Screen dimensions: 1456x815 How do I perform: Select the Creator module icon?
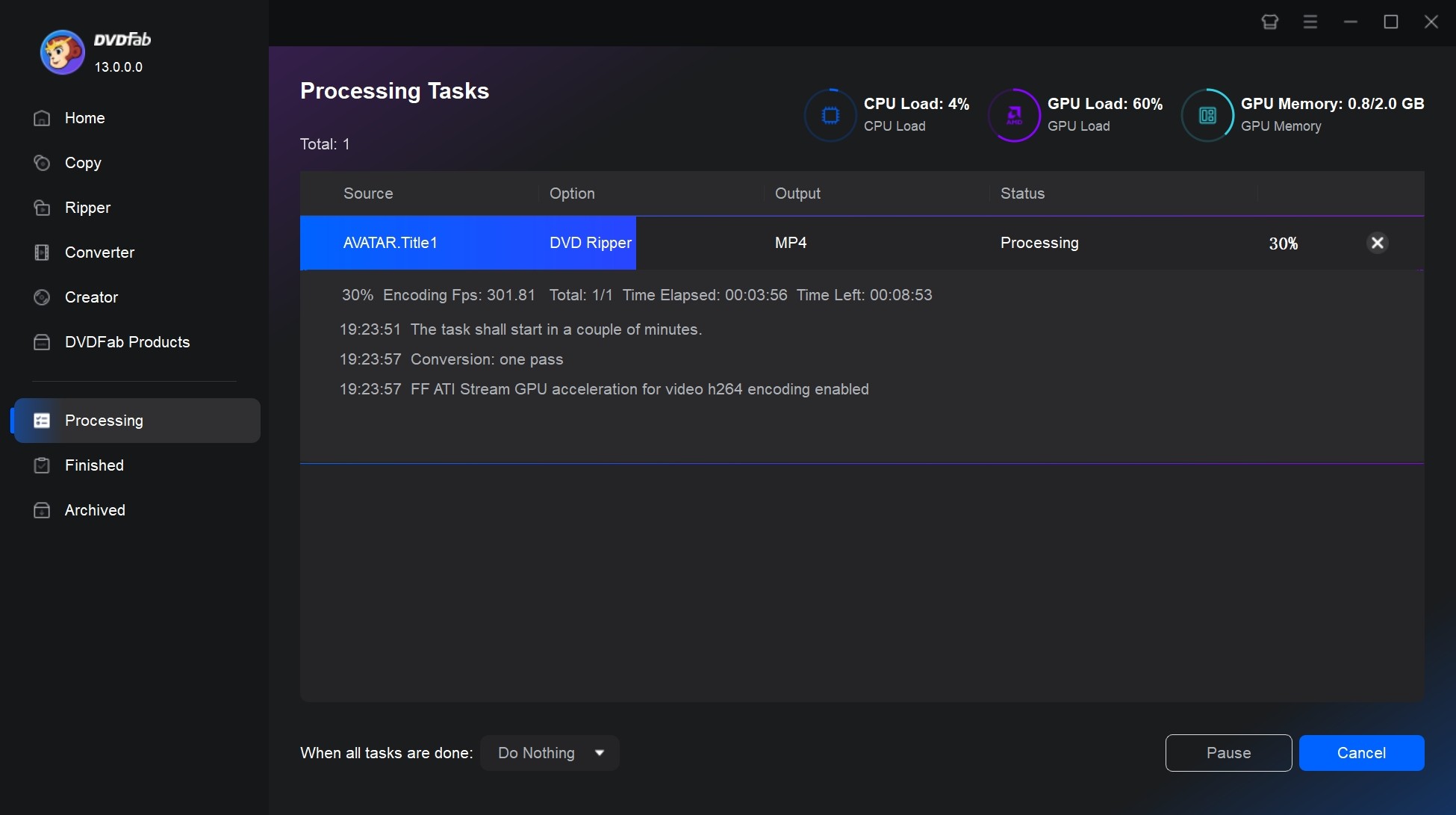tap(40, 297)
